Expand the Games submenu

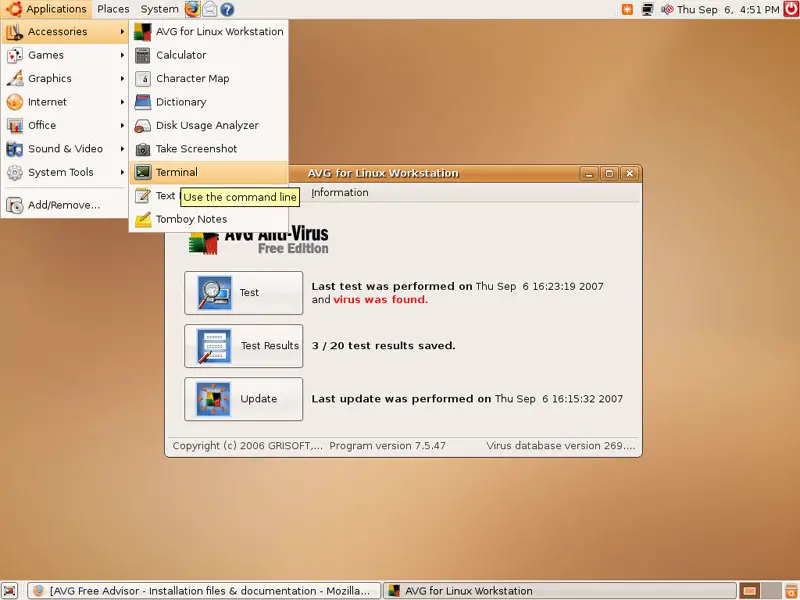pos(65,55)
